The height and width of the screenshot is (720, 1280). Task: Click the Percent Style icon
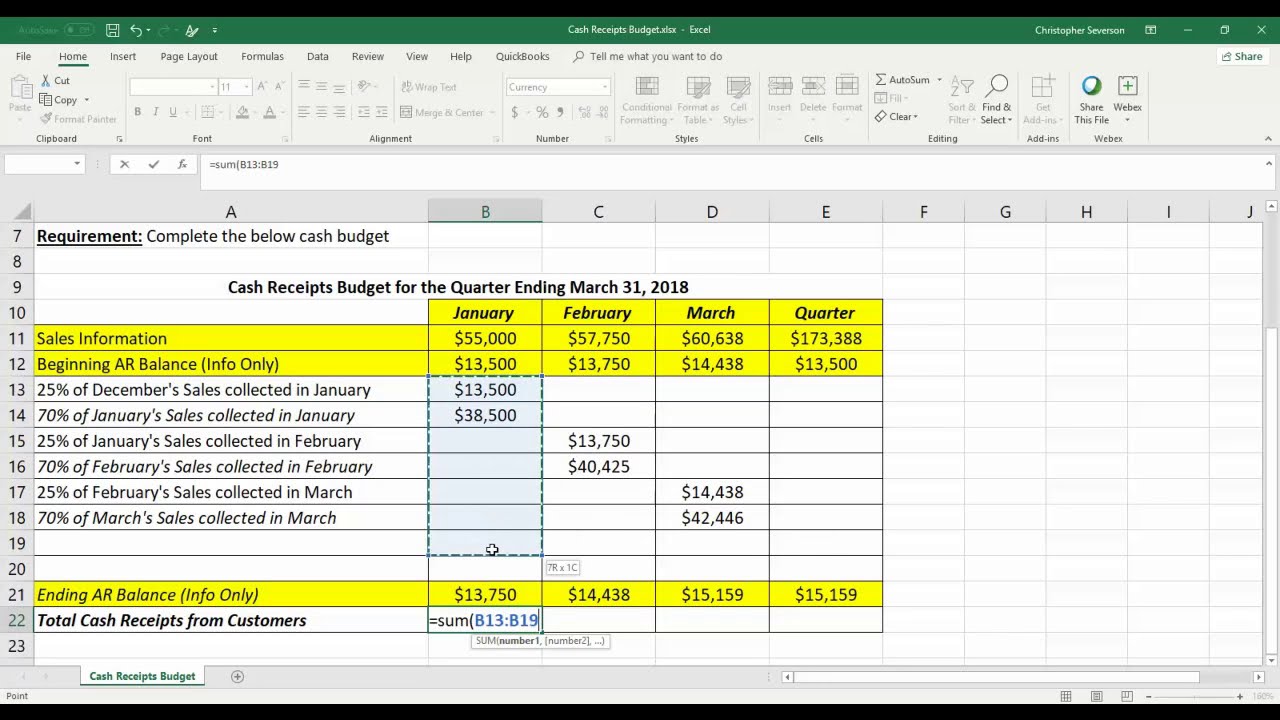tap(541, 112)
